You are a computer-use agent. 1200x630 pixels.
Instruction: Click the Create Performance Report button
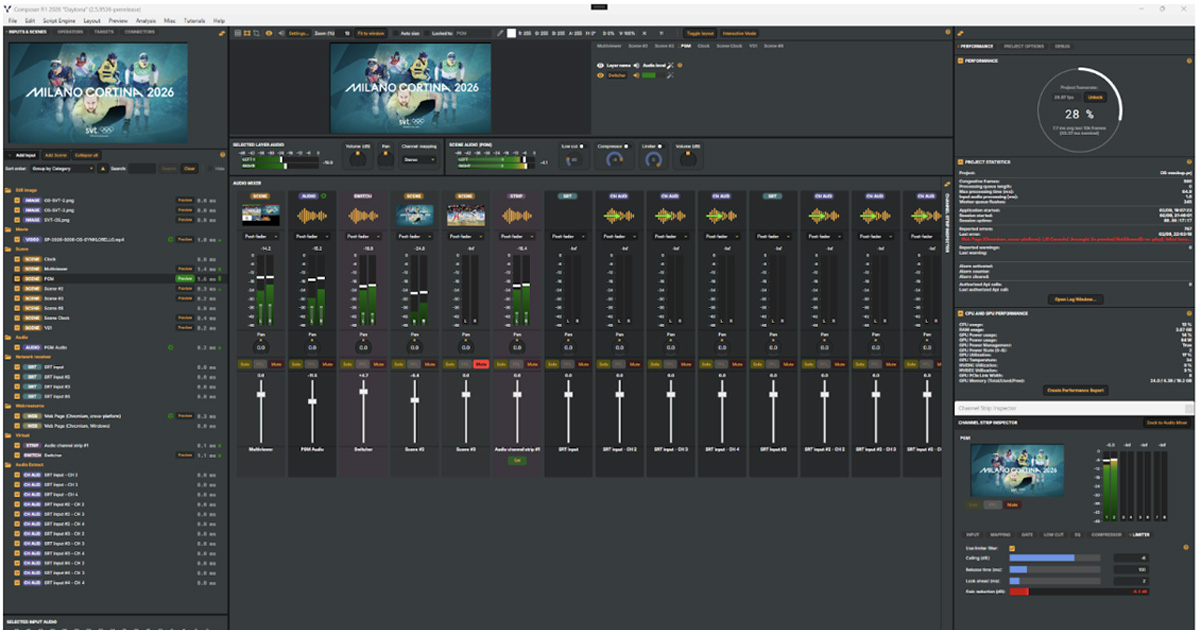tap(1076, 389)
